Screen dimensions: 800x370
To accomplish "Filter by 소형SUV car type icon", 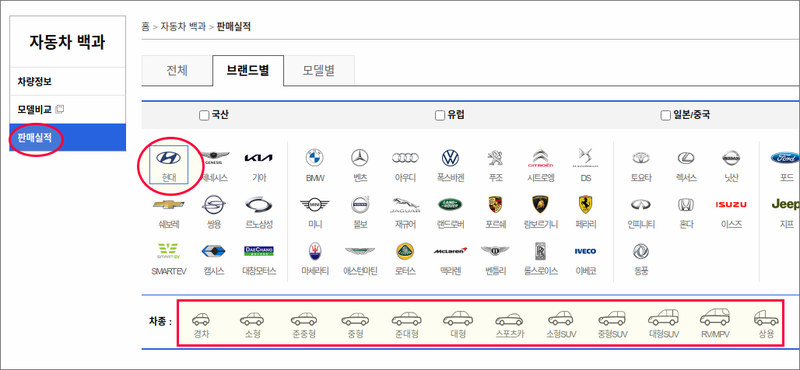I will tap(560, 319).
